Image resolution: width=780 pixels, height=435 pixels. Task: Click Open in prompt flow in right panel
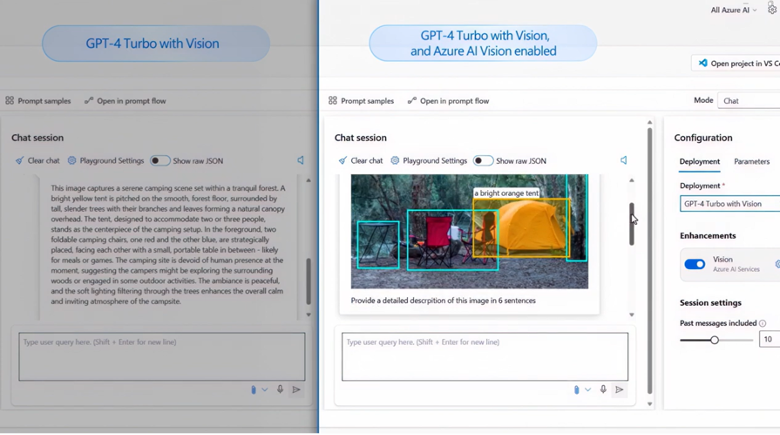(448, 101)
